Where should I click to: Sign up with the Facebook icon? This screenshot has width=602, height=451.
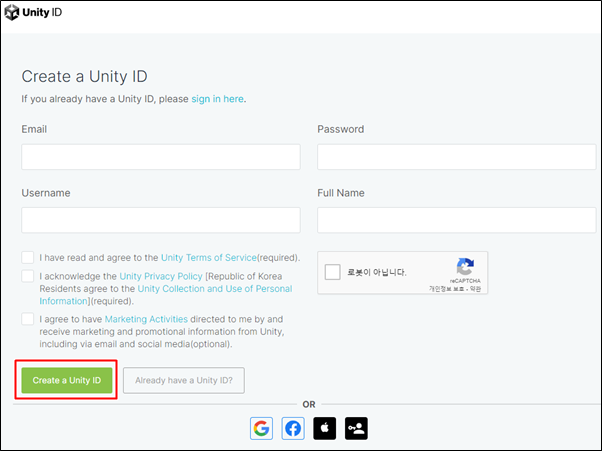pos(293,428)
